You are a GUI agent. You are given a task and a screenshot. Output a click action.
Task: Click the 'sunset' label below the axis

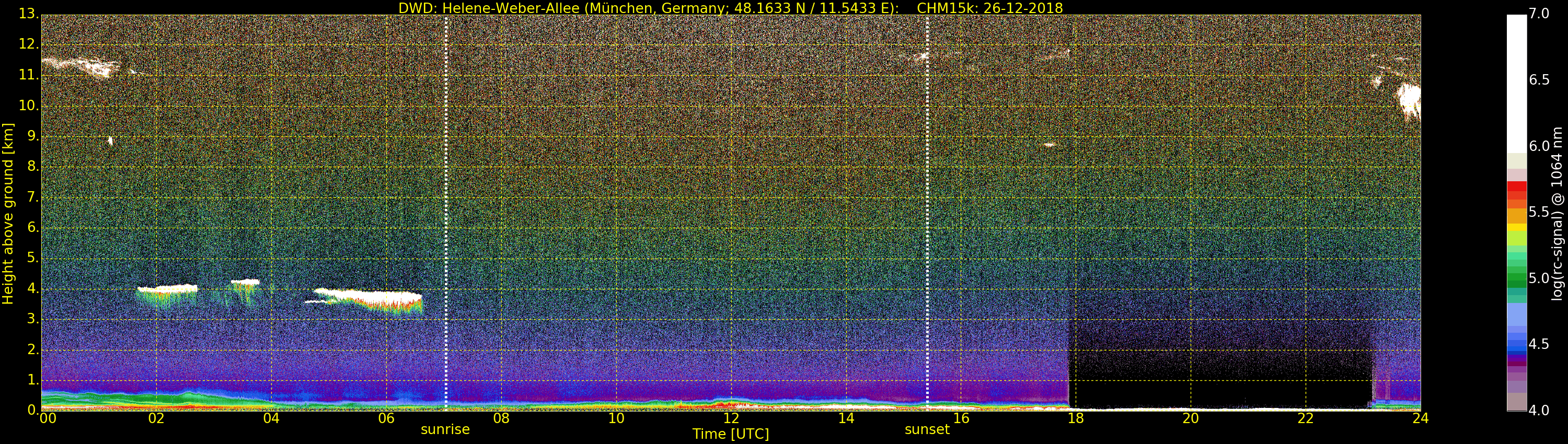927,429
